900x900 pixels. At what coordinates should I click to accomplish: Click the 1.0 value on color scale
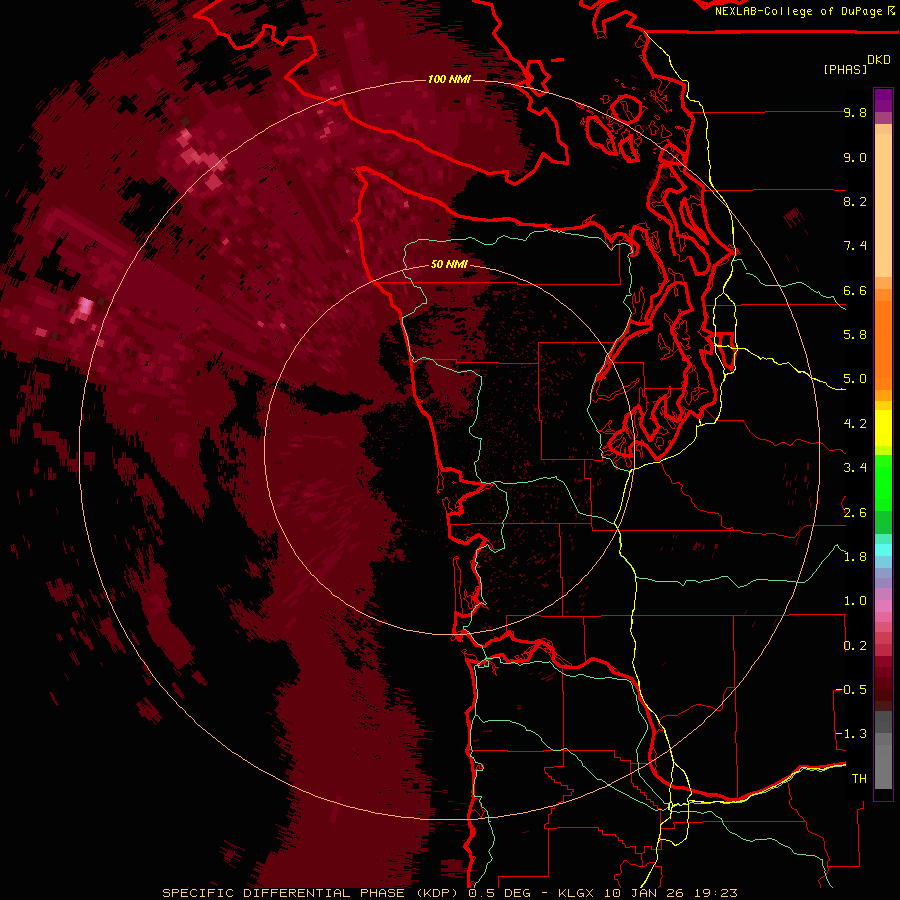coord(855,601)
